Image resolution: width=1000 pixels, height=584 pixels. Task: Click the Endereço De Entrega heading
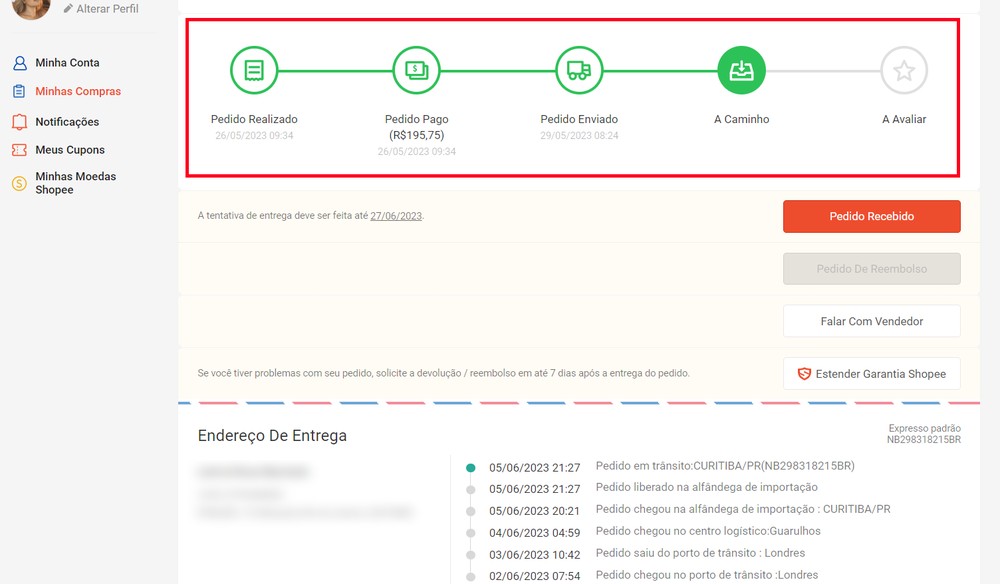coord(272,435)
